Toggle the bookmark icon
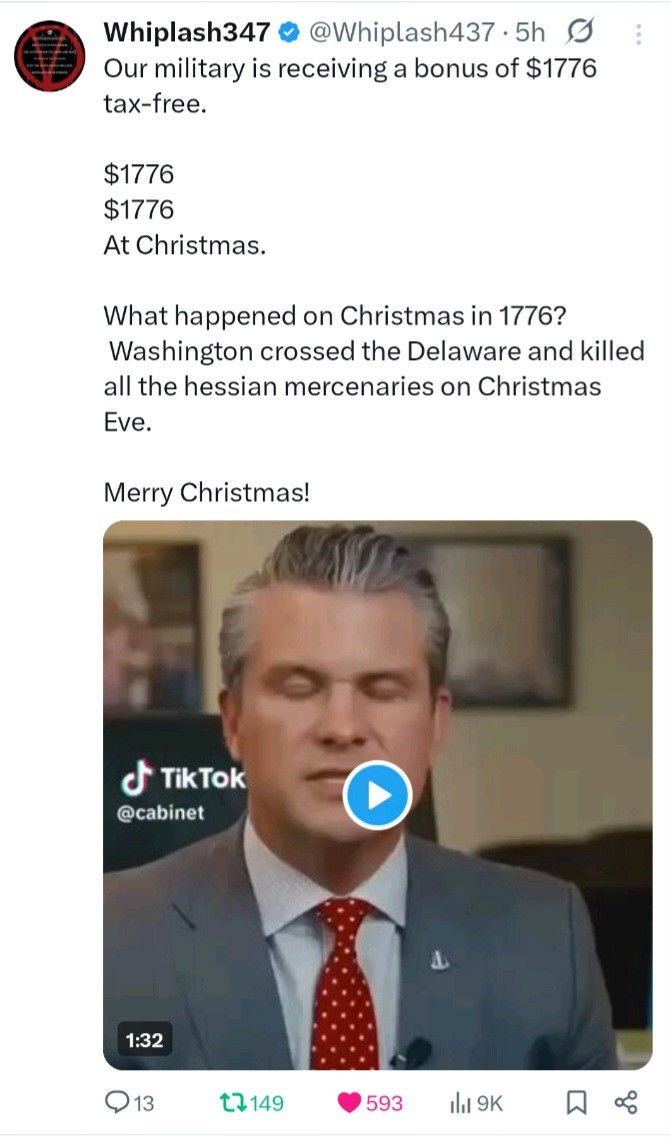The height and width of the screenshot is (1145, 671). pyautogui.click(x=576, y=1103)
